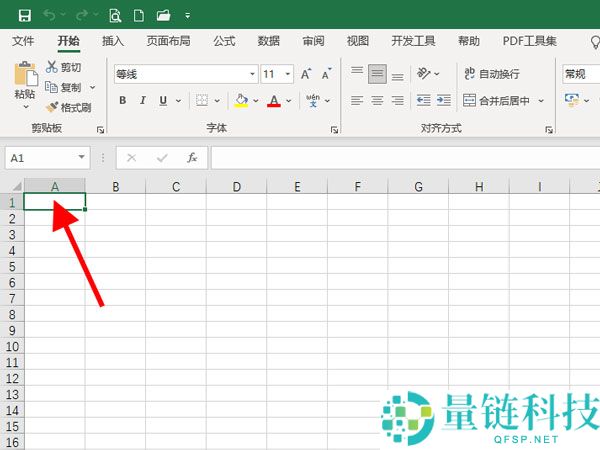The image size is (600, 450).
Task: Click the Undo arrow icon
Action: pos(49,15)
